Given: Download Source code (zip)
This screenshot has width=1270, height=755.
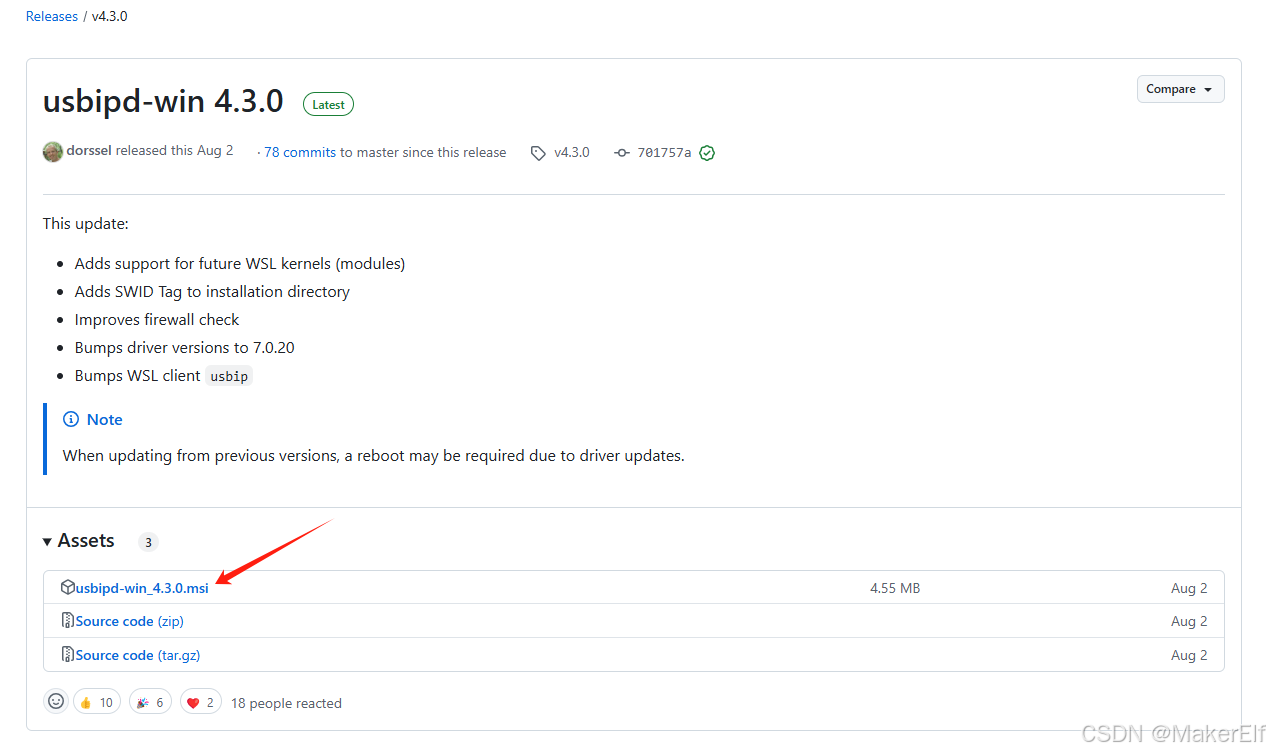Looking at the screenshot, I should click(x=130, y=621).
